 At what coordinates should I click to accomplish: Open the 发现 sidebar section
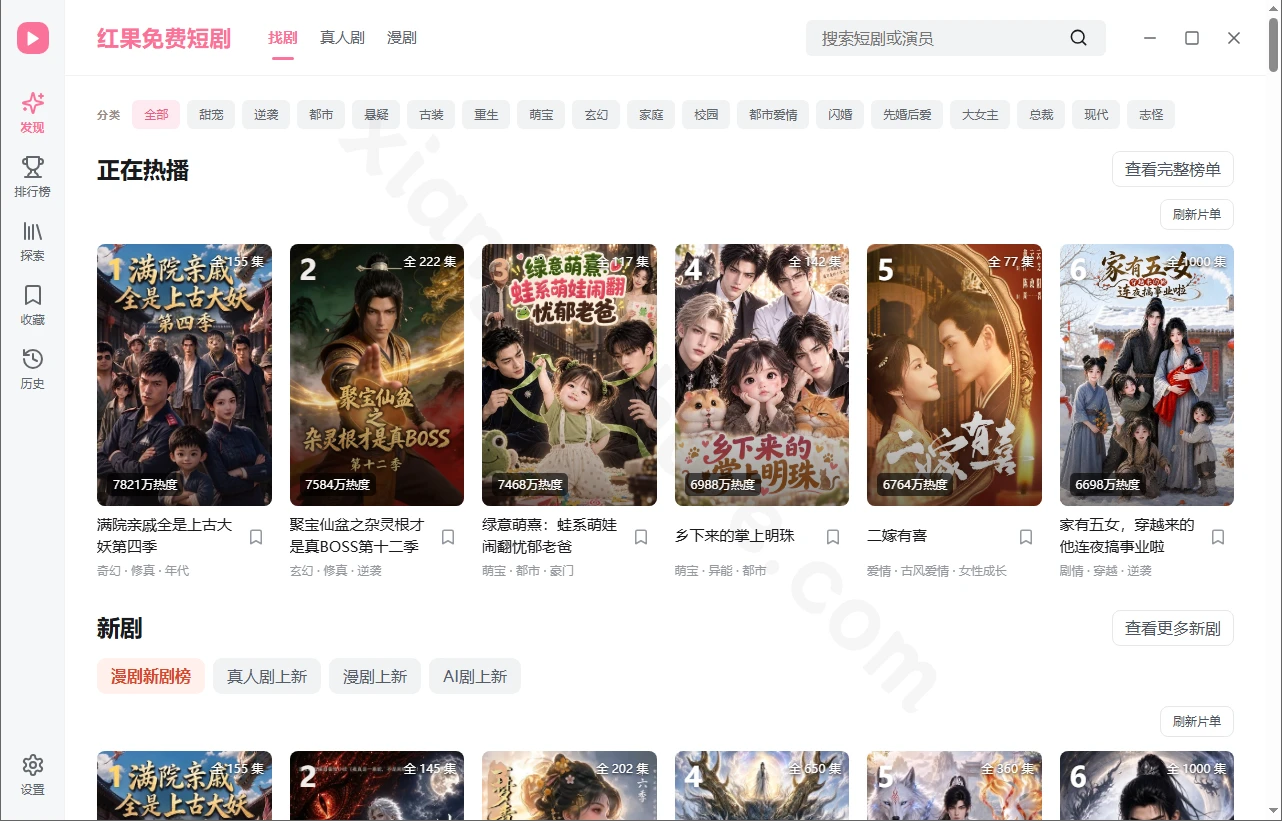pos(33,113)
